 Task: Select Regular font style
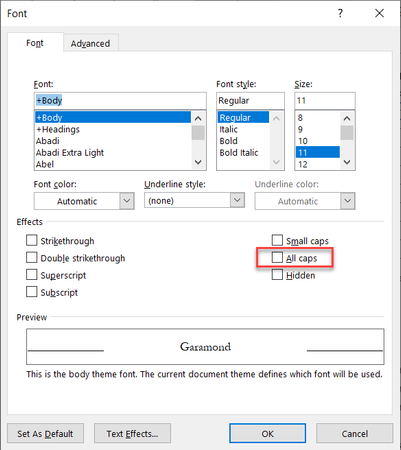pyautogui.click(x=243, y=117)
